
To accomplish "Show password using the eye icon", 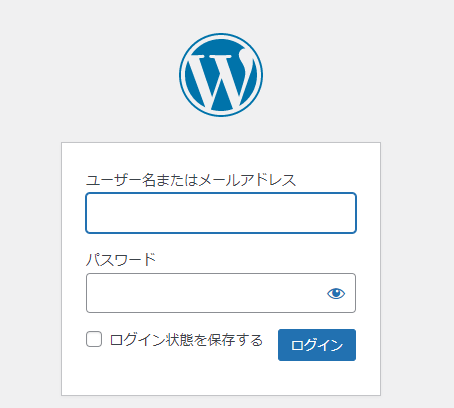I will [336, 293].
